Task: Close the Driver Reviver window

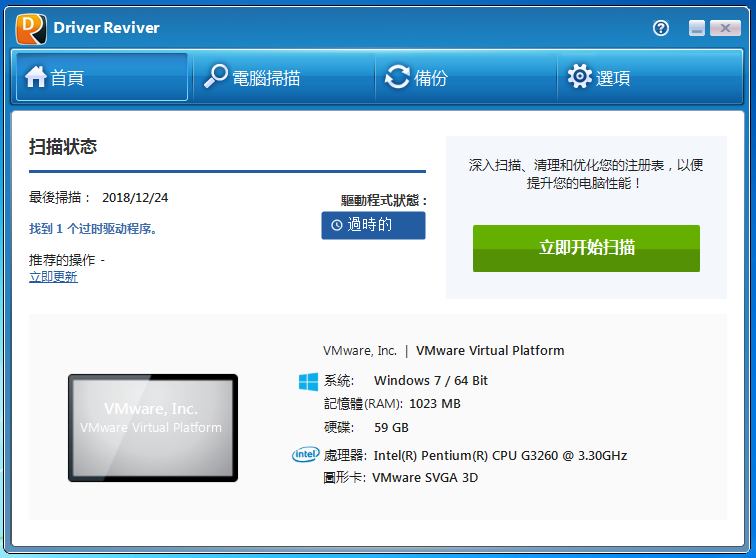Action: coord(725,28)
